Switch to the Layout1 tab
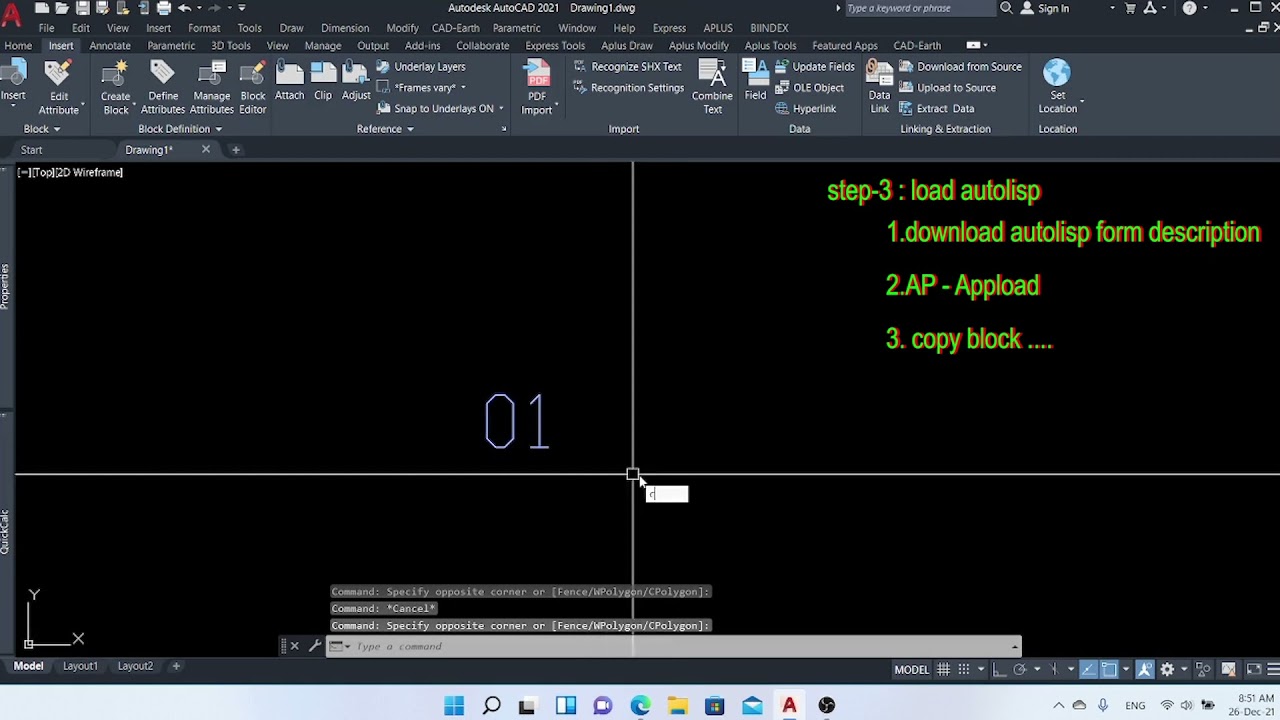 tap(80, 666)
